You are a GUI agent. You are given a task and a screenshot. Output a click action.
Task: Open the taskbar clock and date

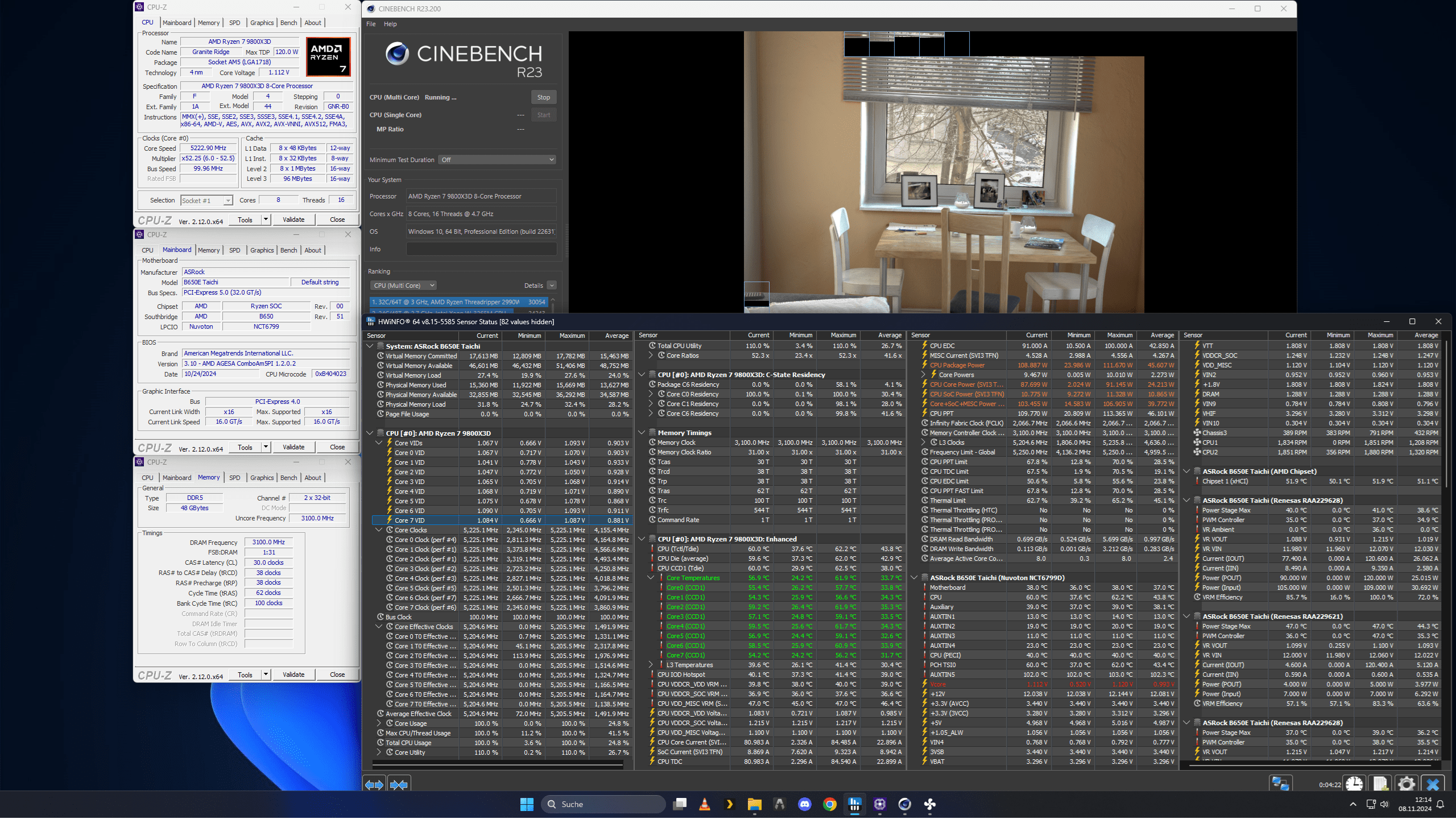pos(1415,804)
